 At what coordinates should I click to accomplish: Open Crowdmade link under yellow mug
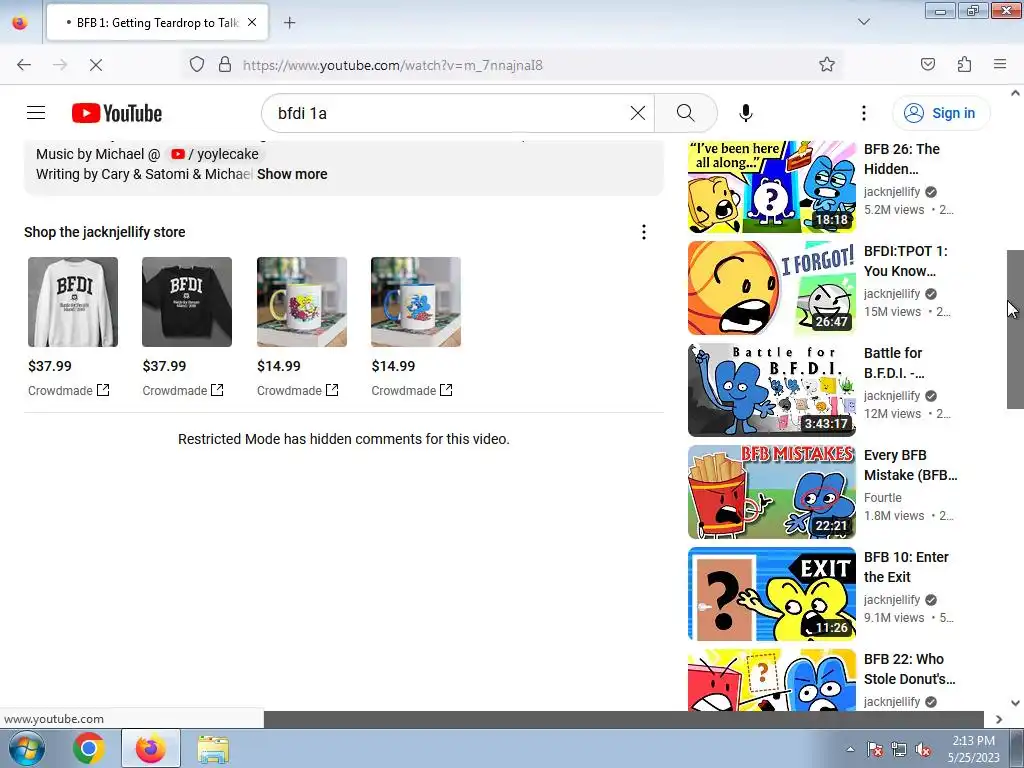[x=298, y=391]
